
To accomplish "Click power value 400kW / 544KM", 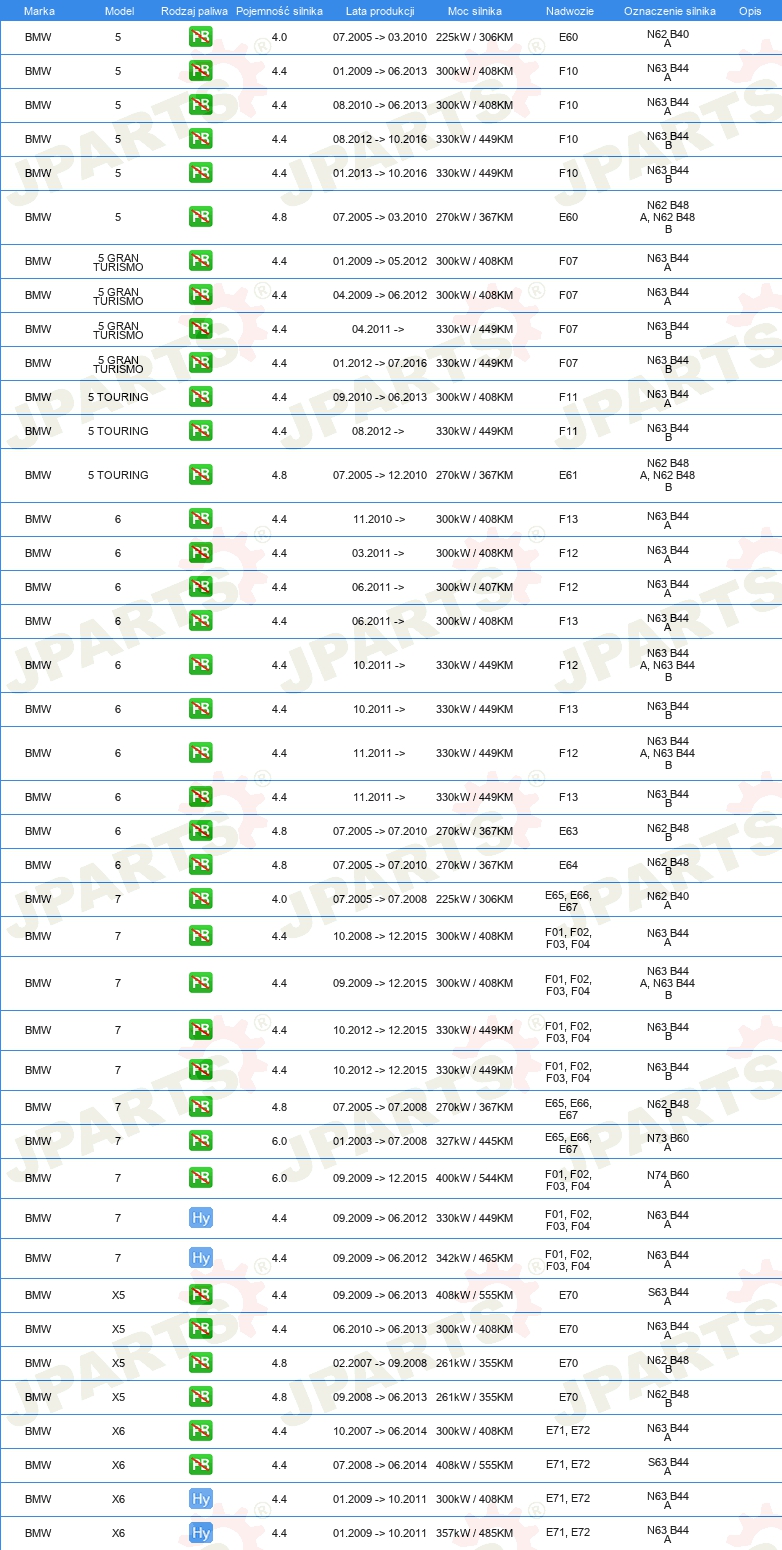I will coord(474,1178).
